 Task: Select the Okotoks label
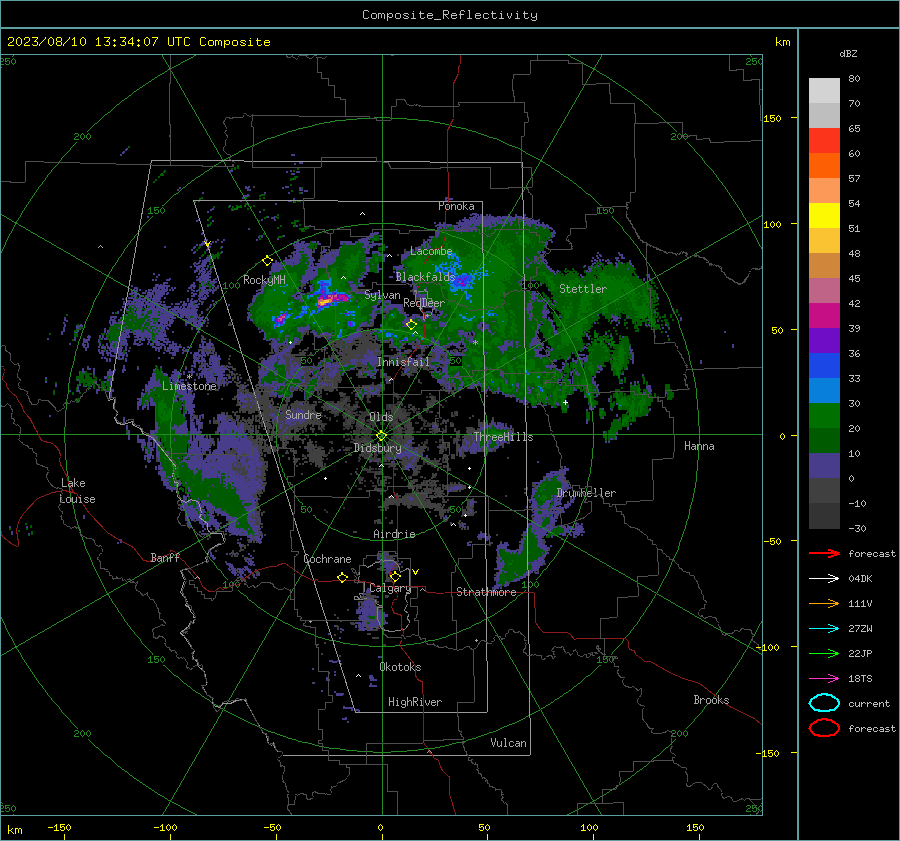coord(400,667)
